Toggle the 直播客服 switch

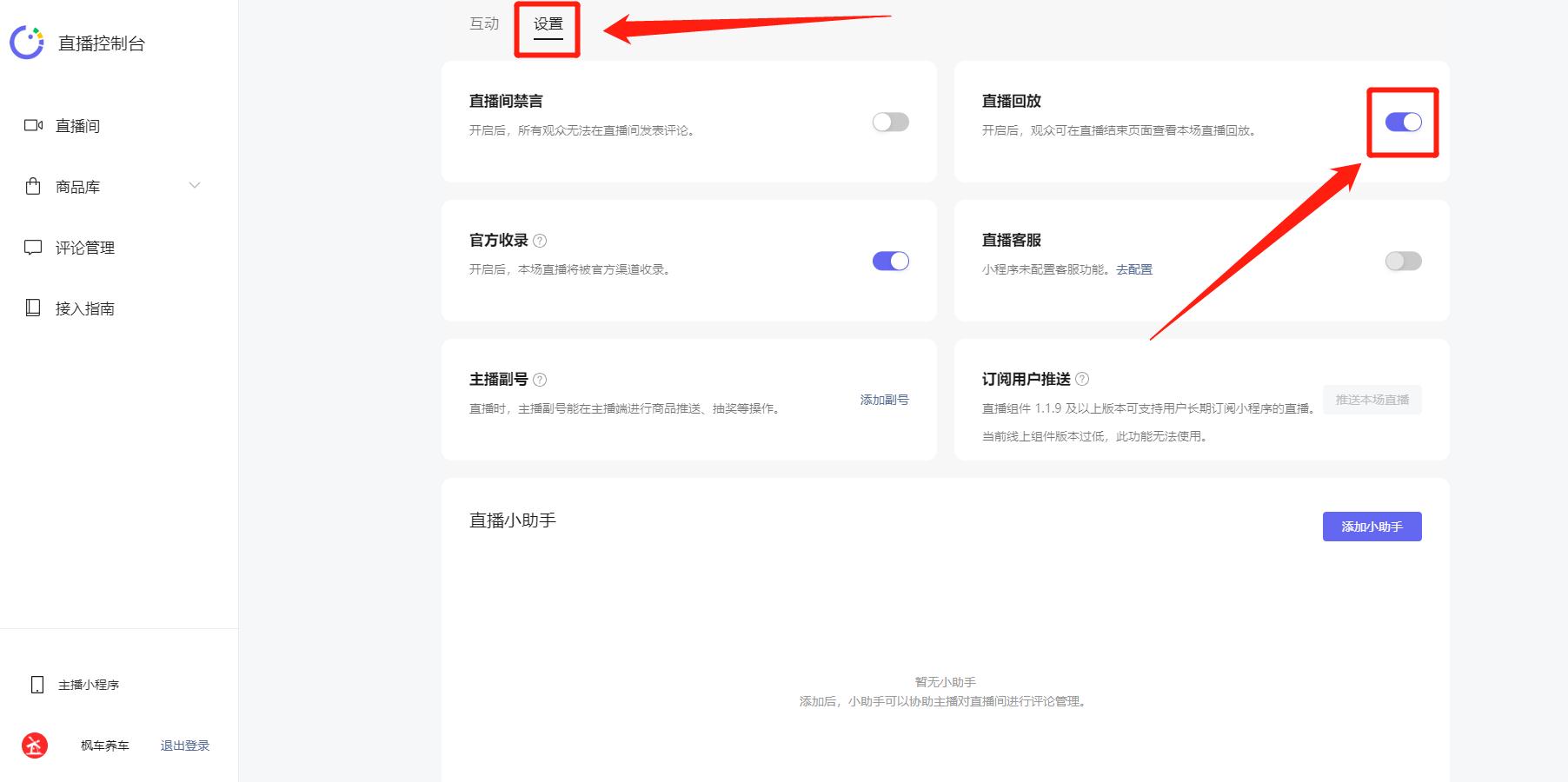click(1403, 261)
